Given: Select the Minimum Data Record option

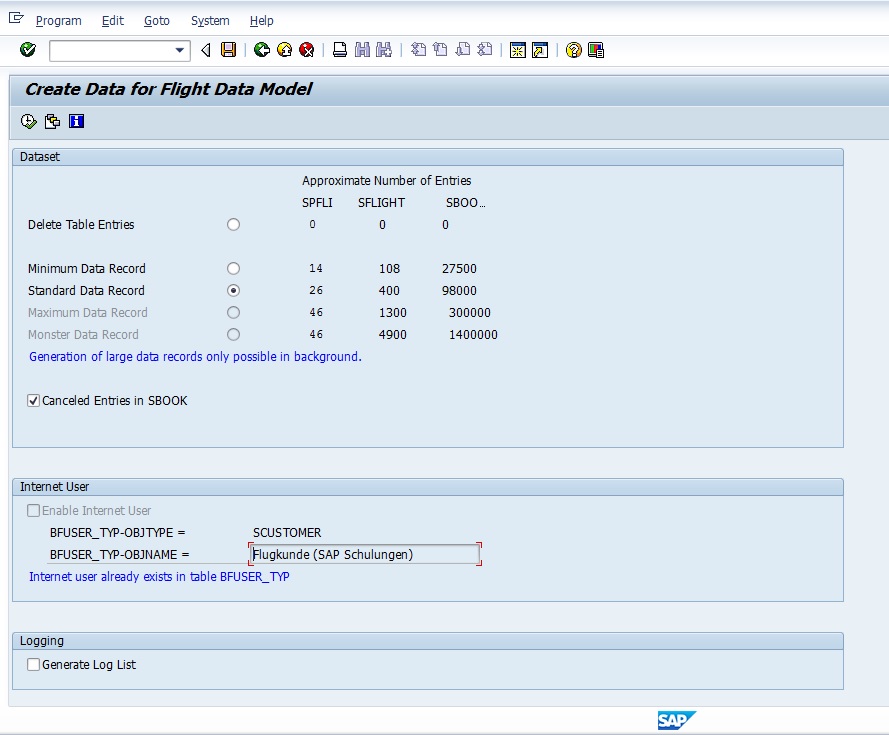Looking at the screenshot, I should click(233, 269).
